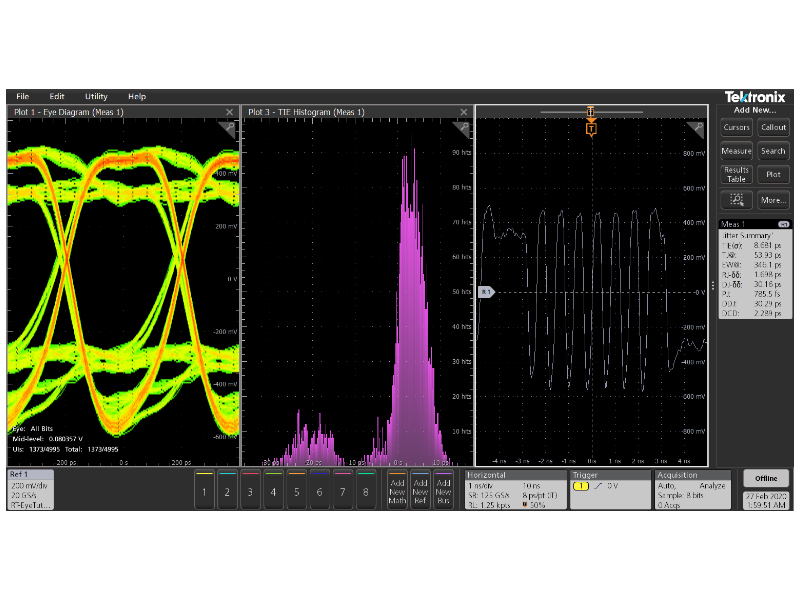800x600 pixels.
Task: Open the File menu
Action: [x=22, y=96]
